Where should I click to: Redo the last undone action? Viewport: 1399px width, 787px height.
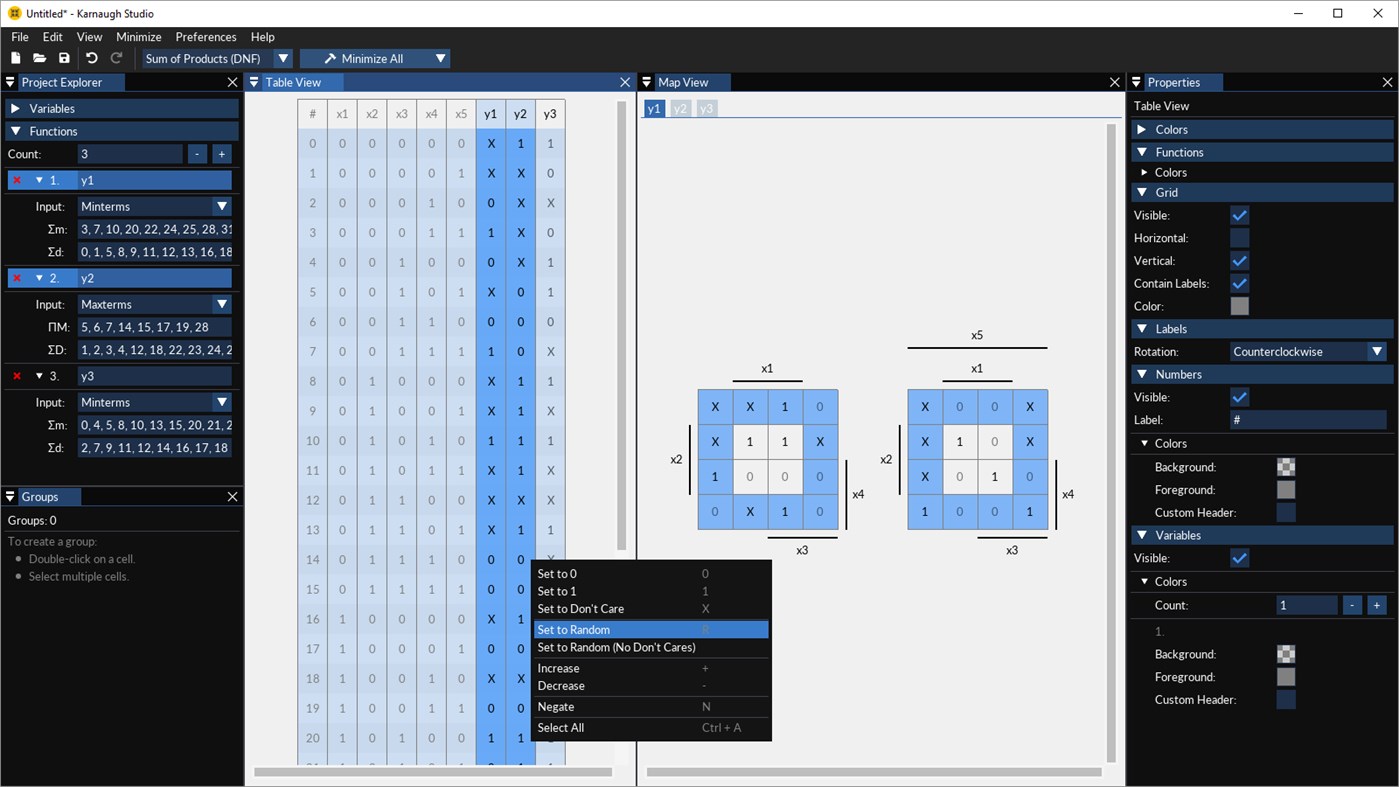tap(116, 58)
